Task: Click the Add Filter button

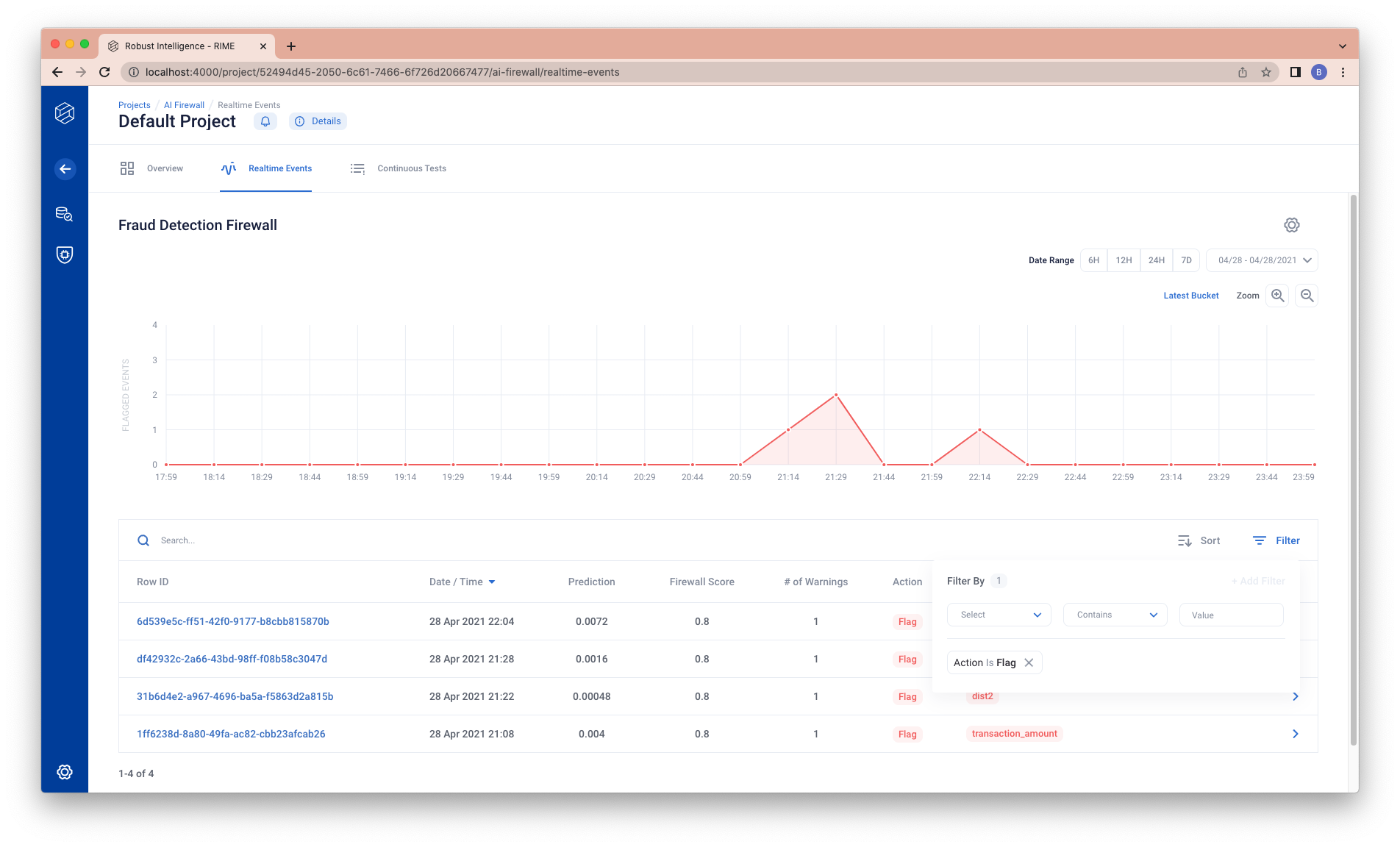Action: pyautogui.click(x=1258, y=581)
